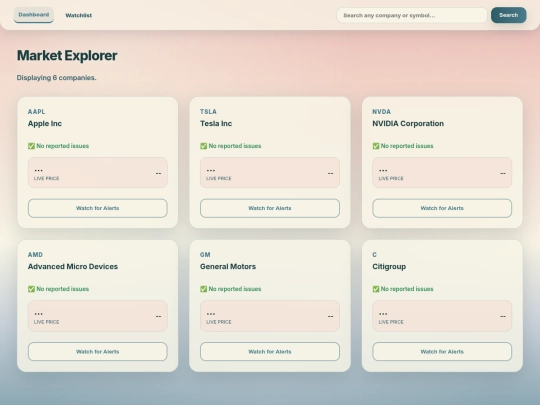The height and width of the screenshot is (405, 540).
Task: Switch to the Watchlist tab
Action: tap(79, 15)
